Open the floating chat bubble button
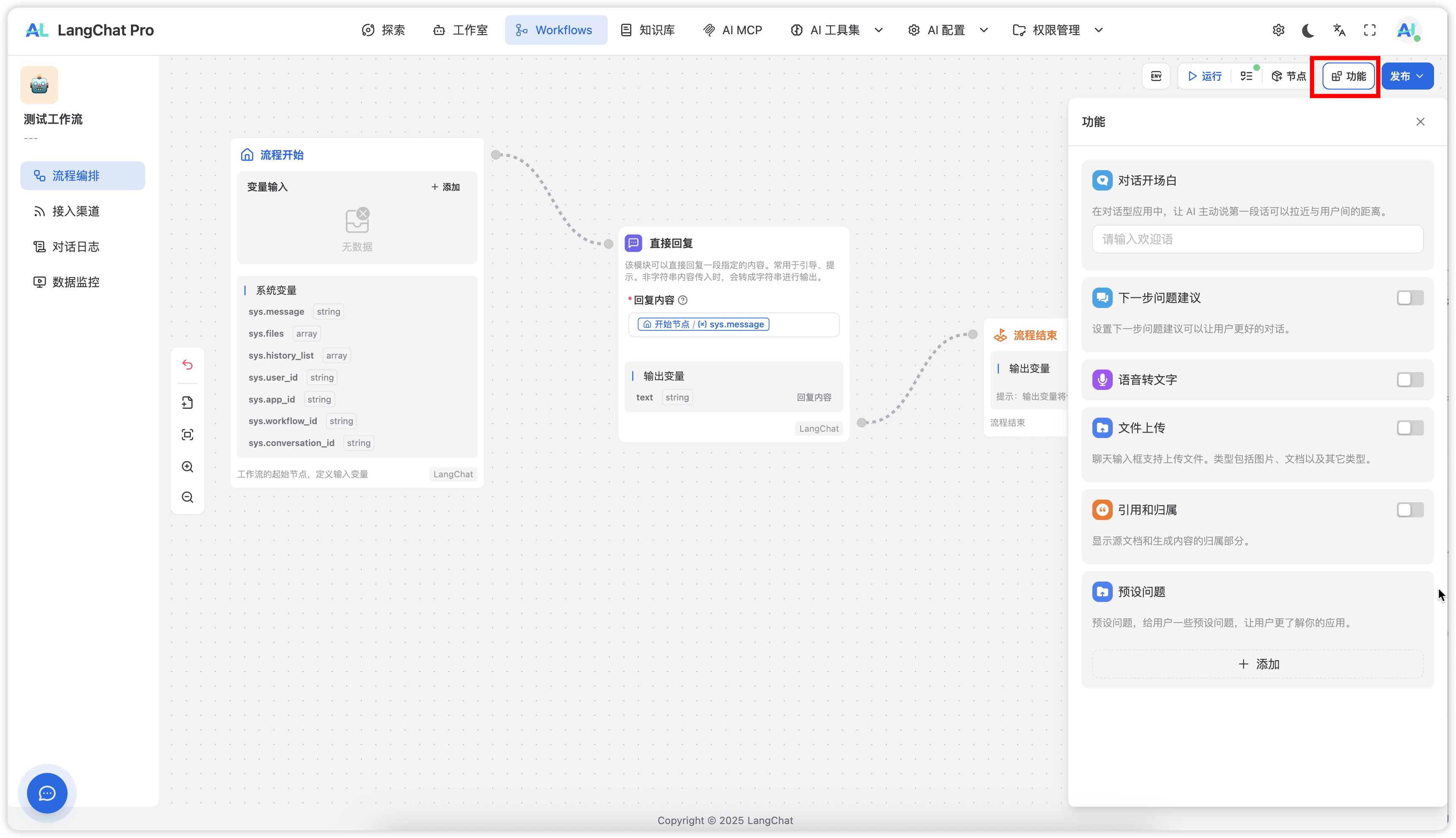1456x838 pixels. pyautogui.click(x=47, y=793)
